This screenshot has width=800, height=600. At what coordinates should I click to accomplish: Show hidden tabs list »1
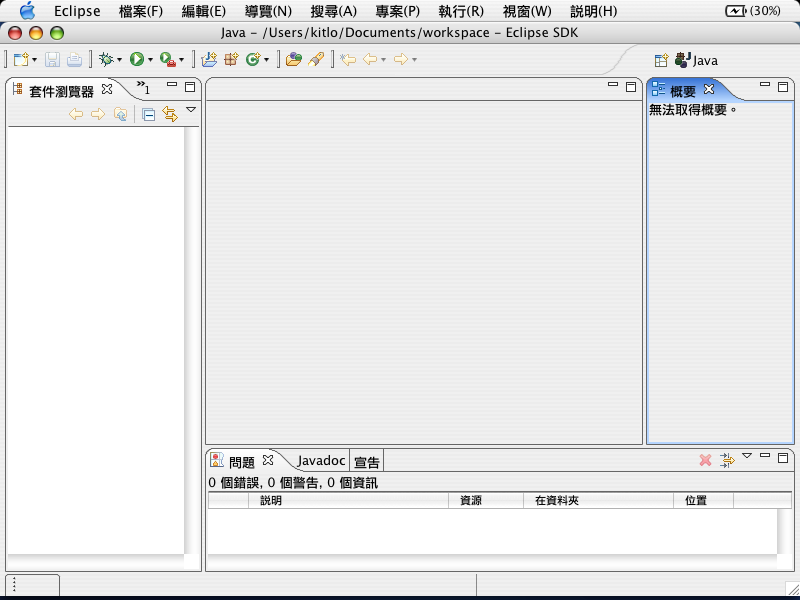click(x=143, y=88)
